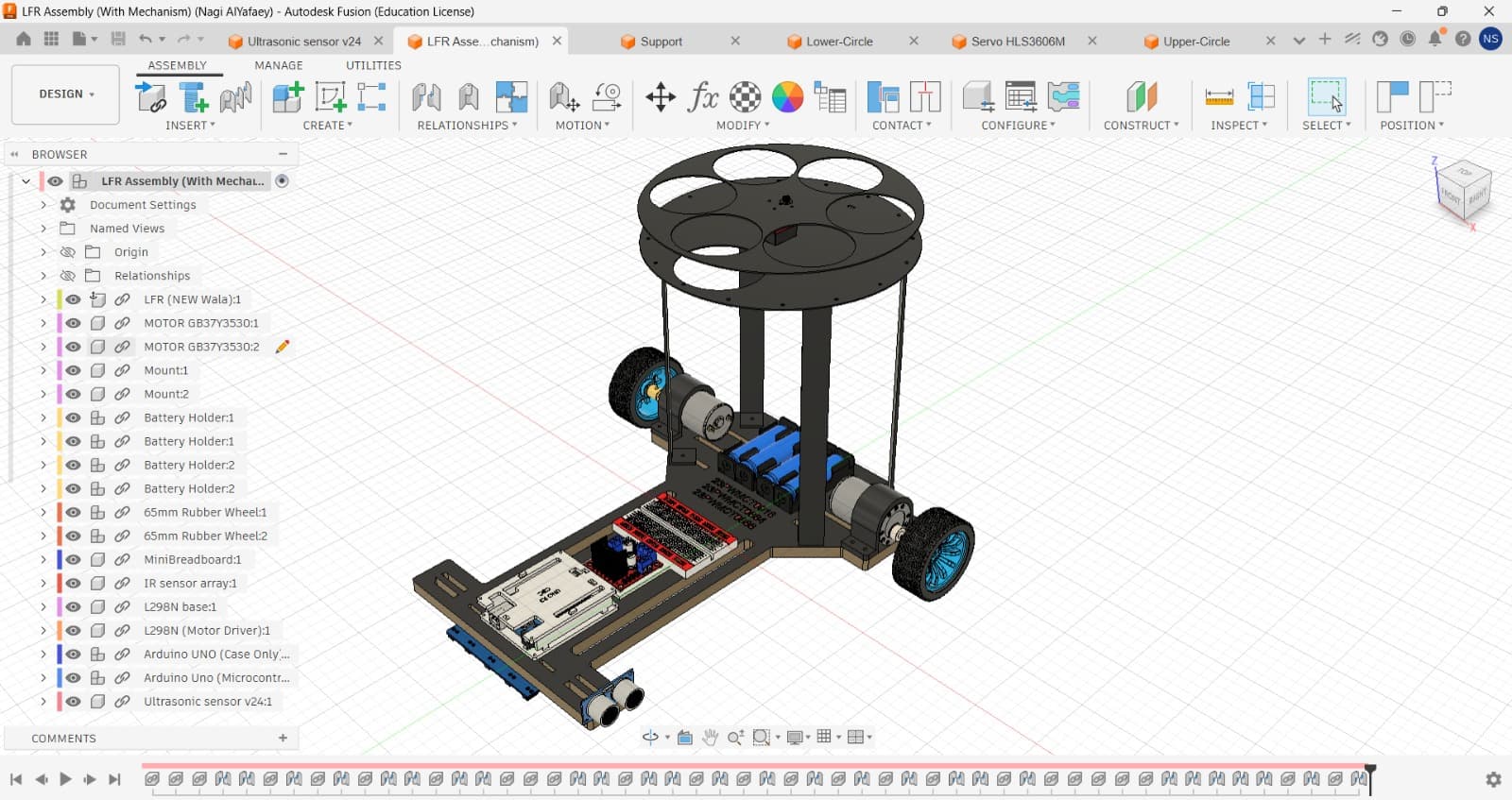
Task: Expand the Named Views folder
Action: coord(43,228)
